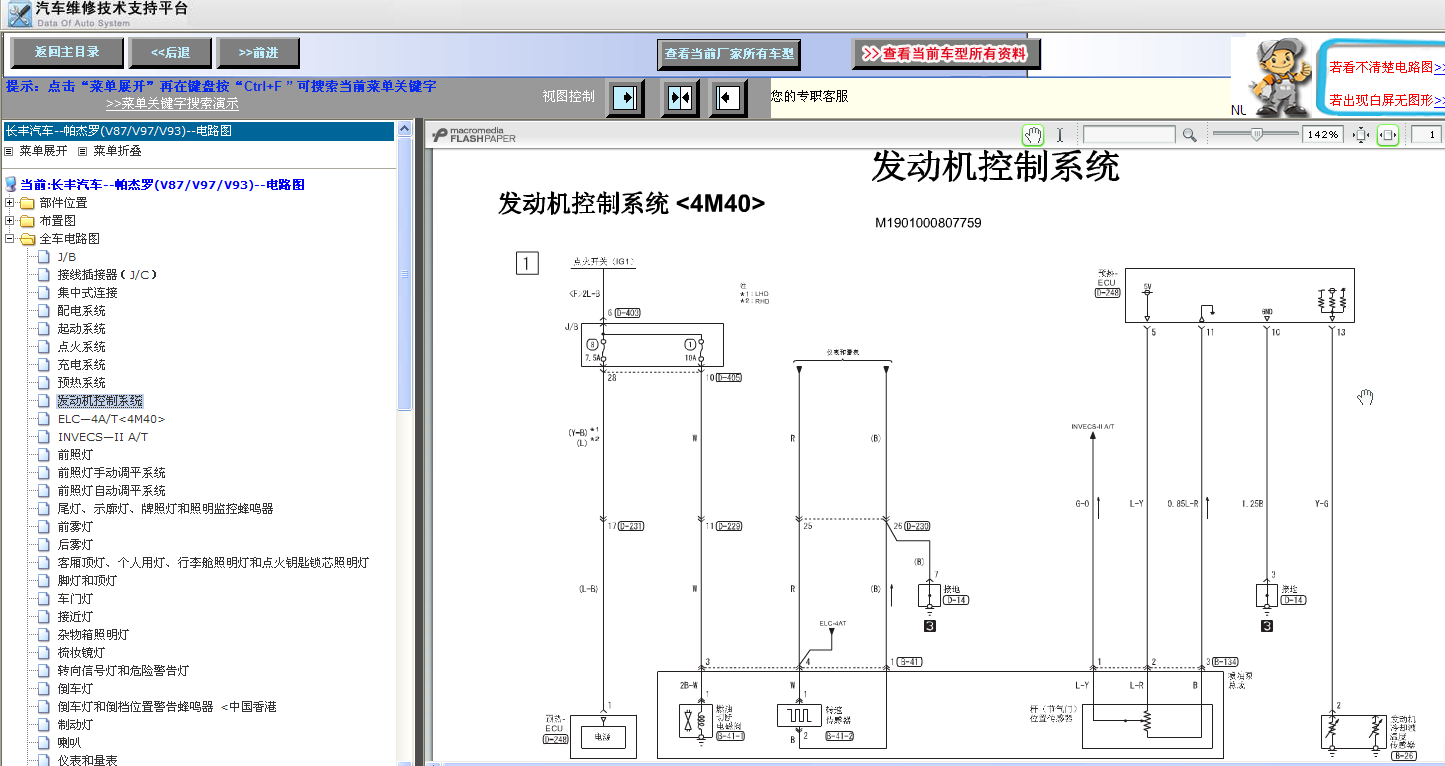Open 杂物箱照明灯 diagram
The height and width of the screenshot is (766, 1445).
93,635
